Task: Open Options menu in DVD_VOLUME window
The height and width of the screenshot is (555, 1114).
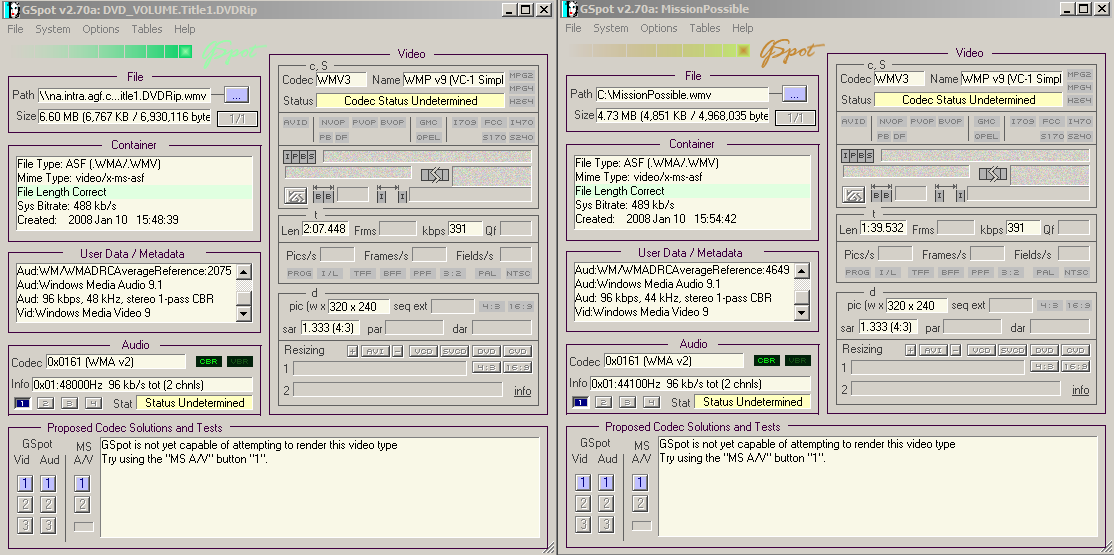Action: tap(100, 29)
